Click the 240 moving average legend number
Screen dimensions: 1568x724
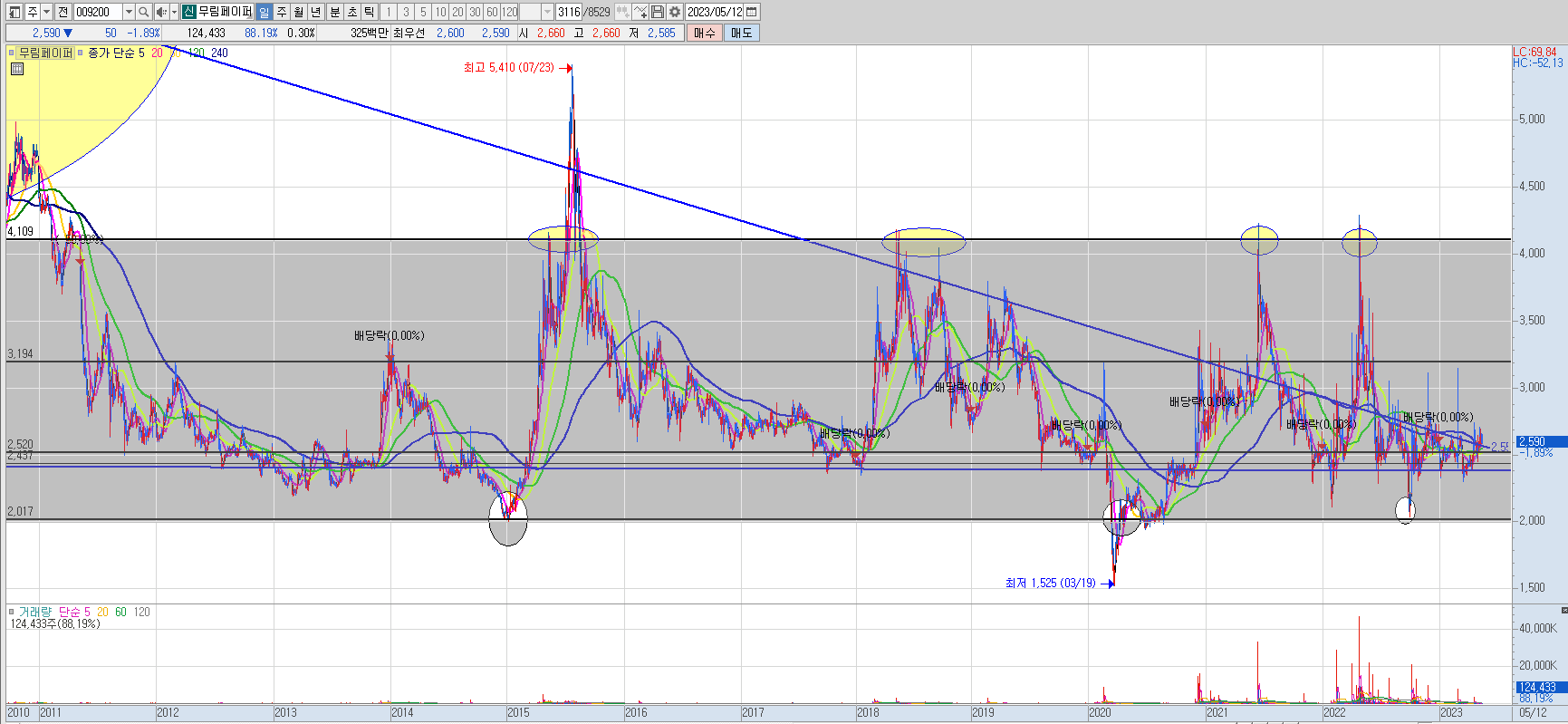pyautogui.click(x=219, y=53)
